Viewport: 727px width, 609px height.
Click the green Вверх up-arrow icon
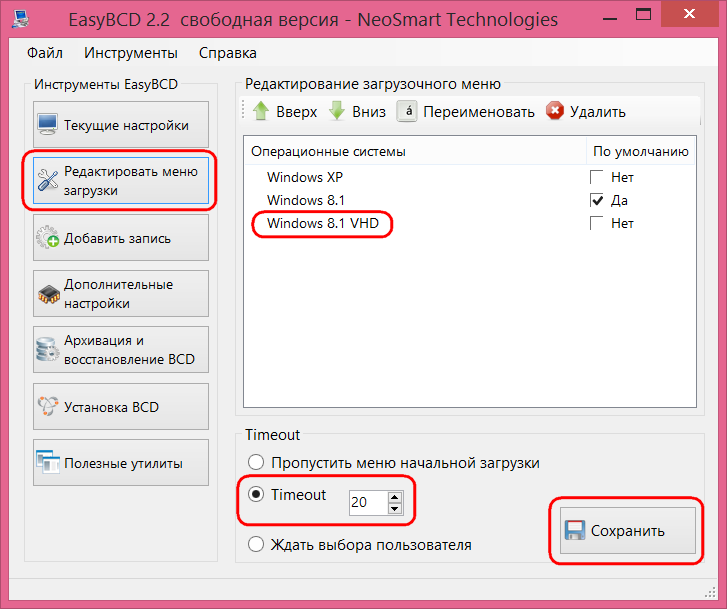coord(261,111)
